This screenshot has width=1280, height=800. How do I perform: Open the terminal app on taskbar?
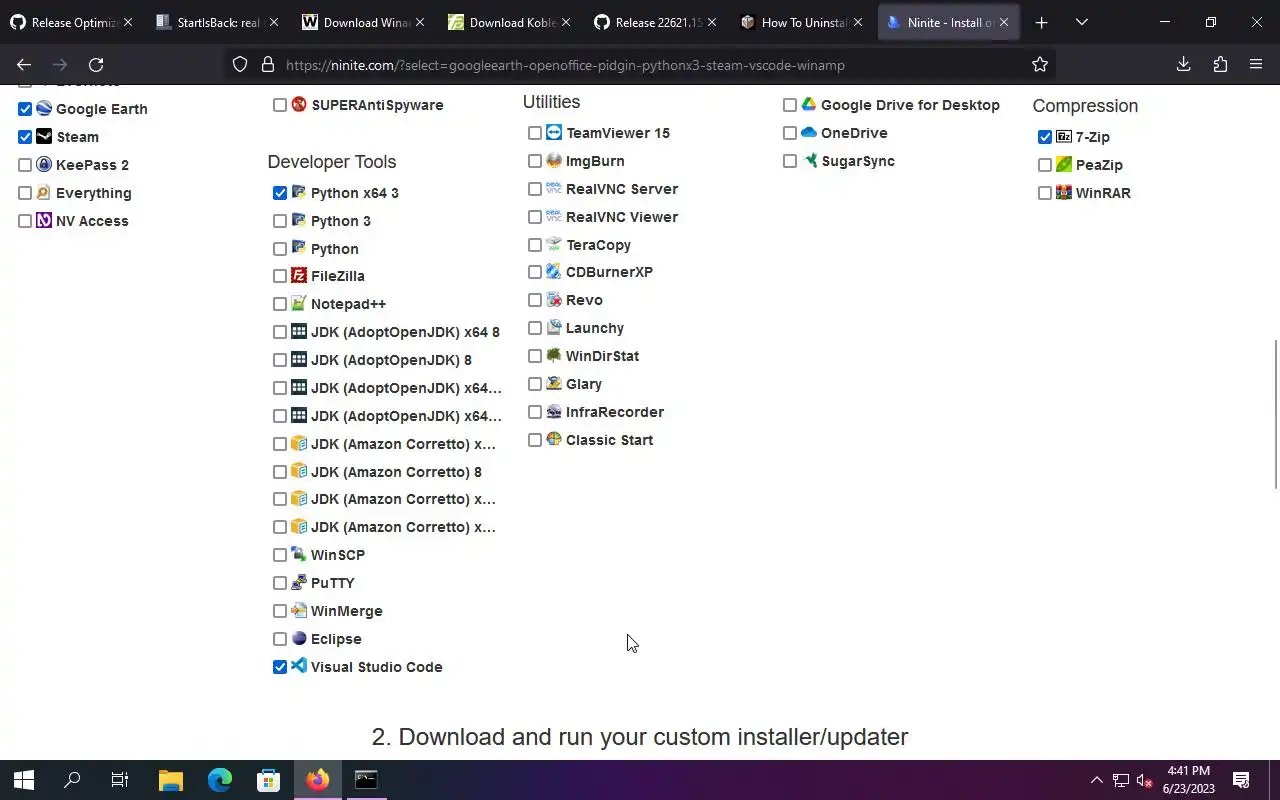coord(366,780)
